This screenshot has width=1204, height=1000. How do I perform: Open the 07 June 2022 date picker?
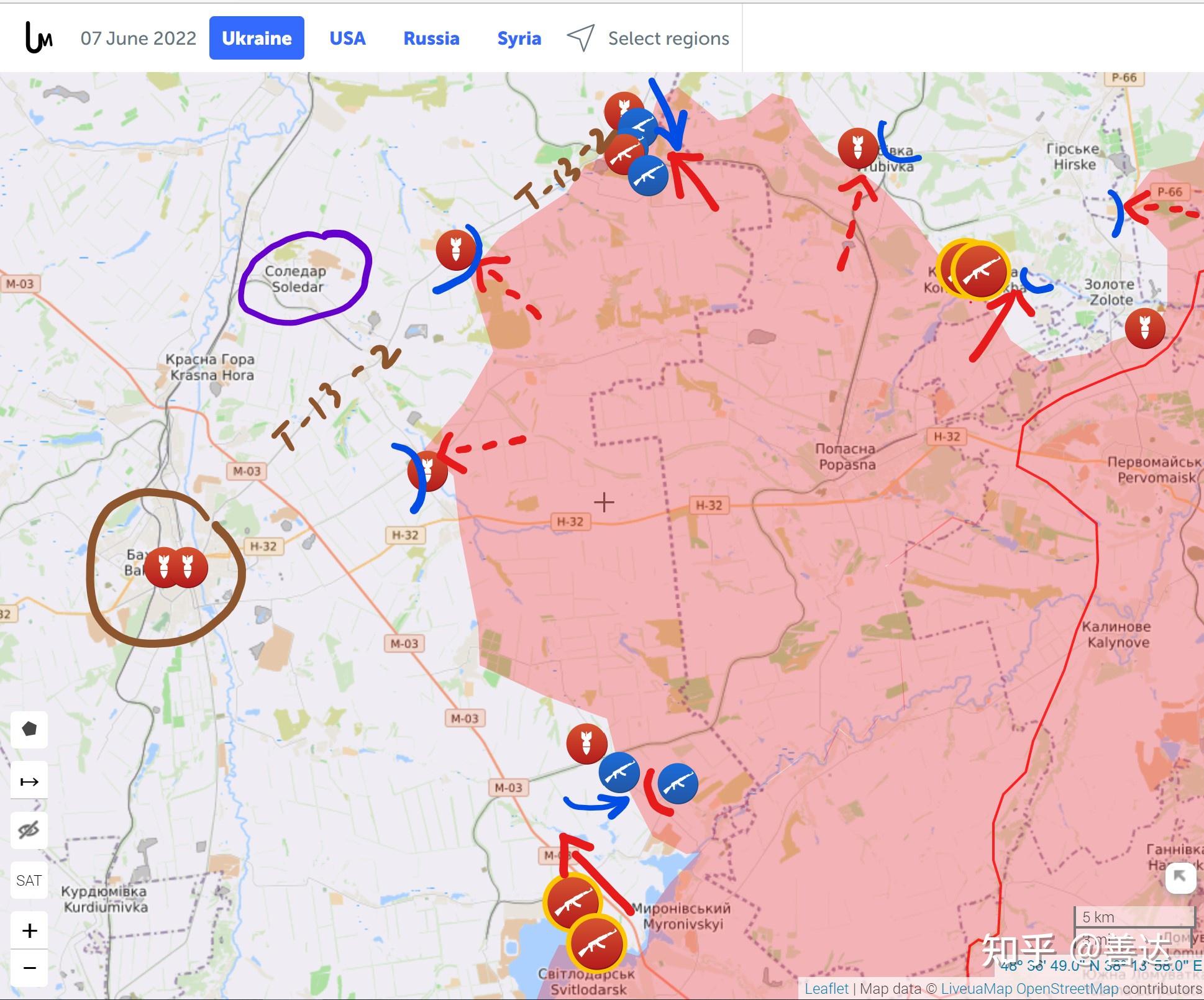click(x=138, y=39)
